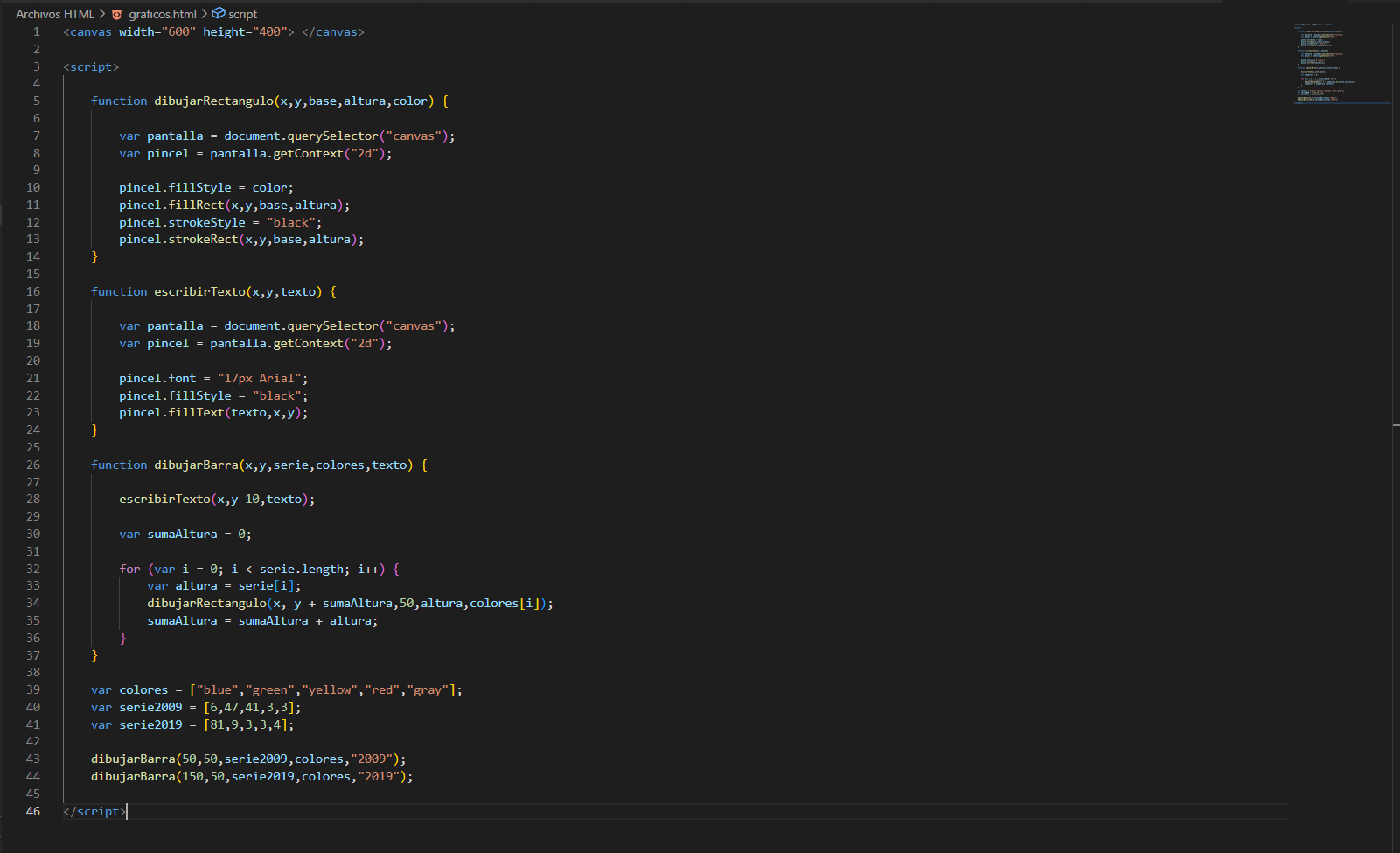Click the 'for' keyword on line 32
The height and width of the screenshot is (853, 1400).
click(x=129, y=569)
